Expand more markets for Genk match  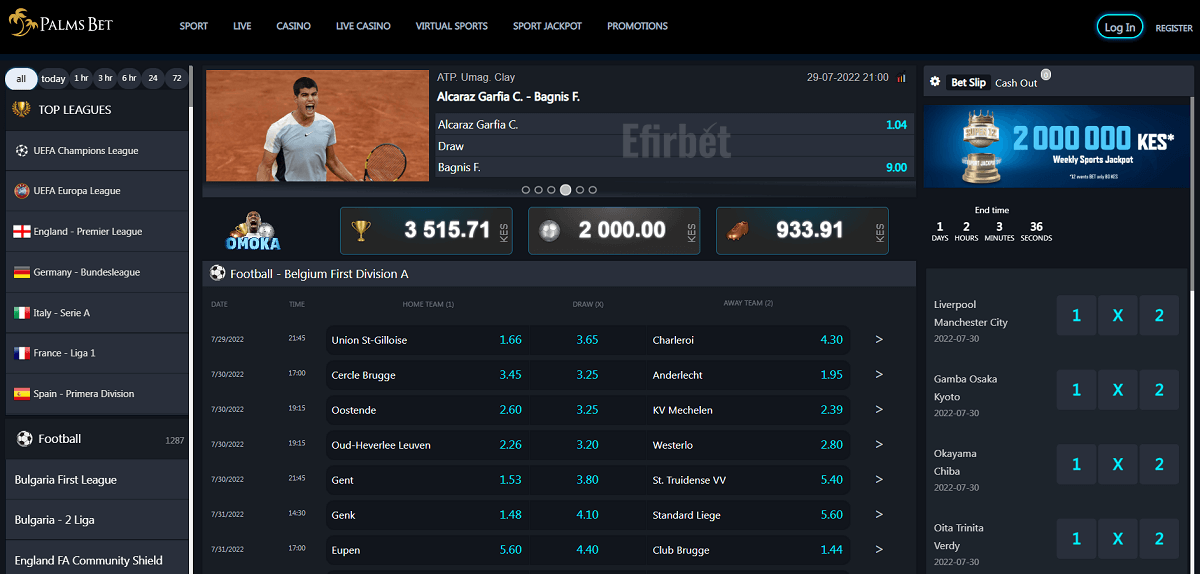(879, 515)
